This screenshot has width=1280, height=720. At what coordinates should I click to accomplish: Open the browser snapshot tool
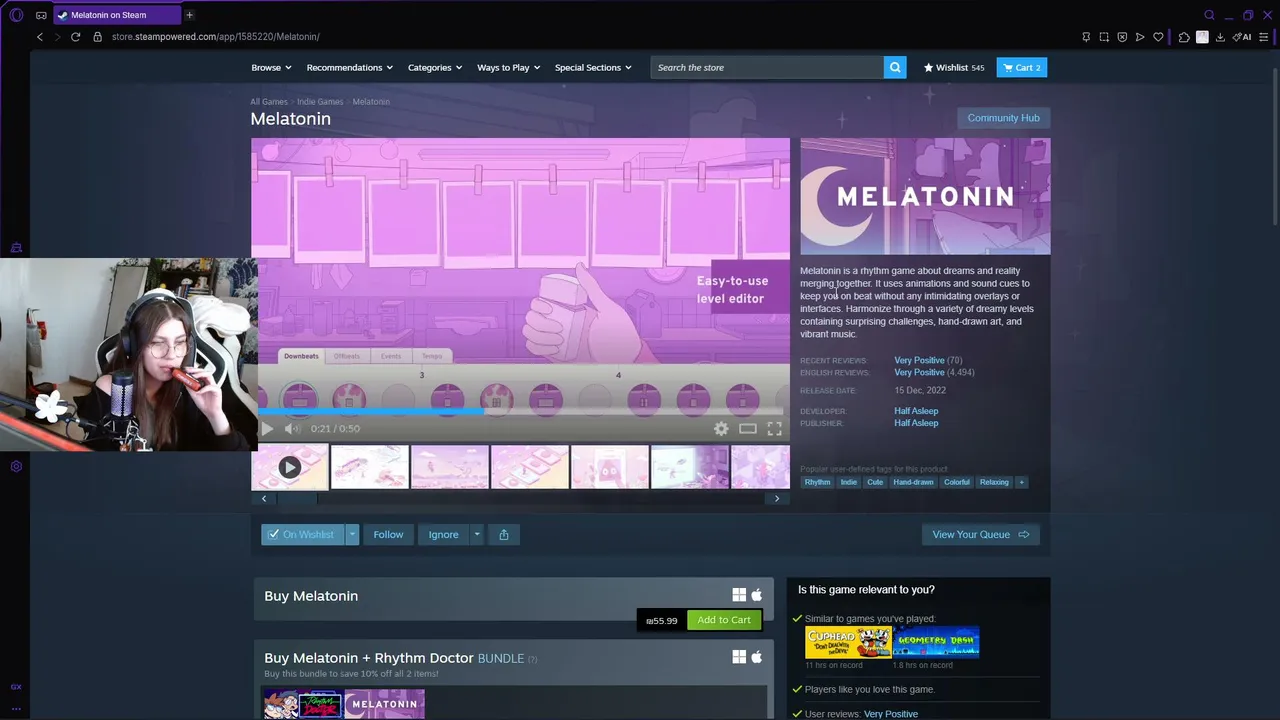[1104, 37]
